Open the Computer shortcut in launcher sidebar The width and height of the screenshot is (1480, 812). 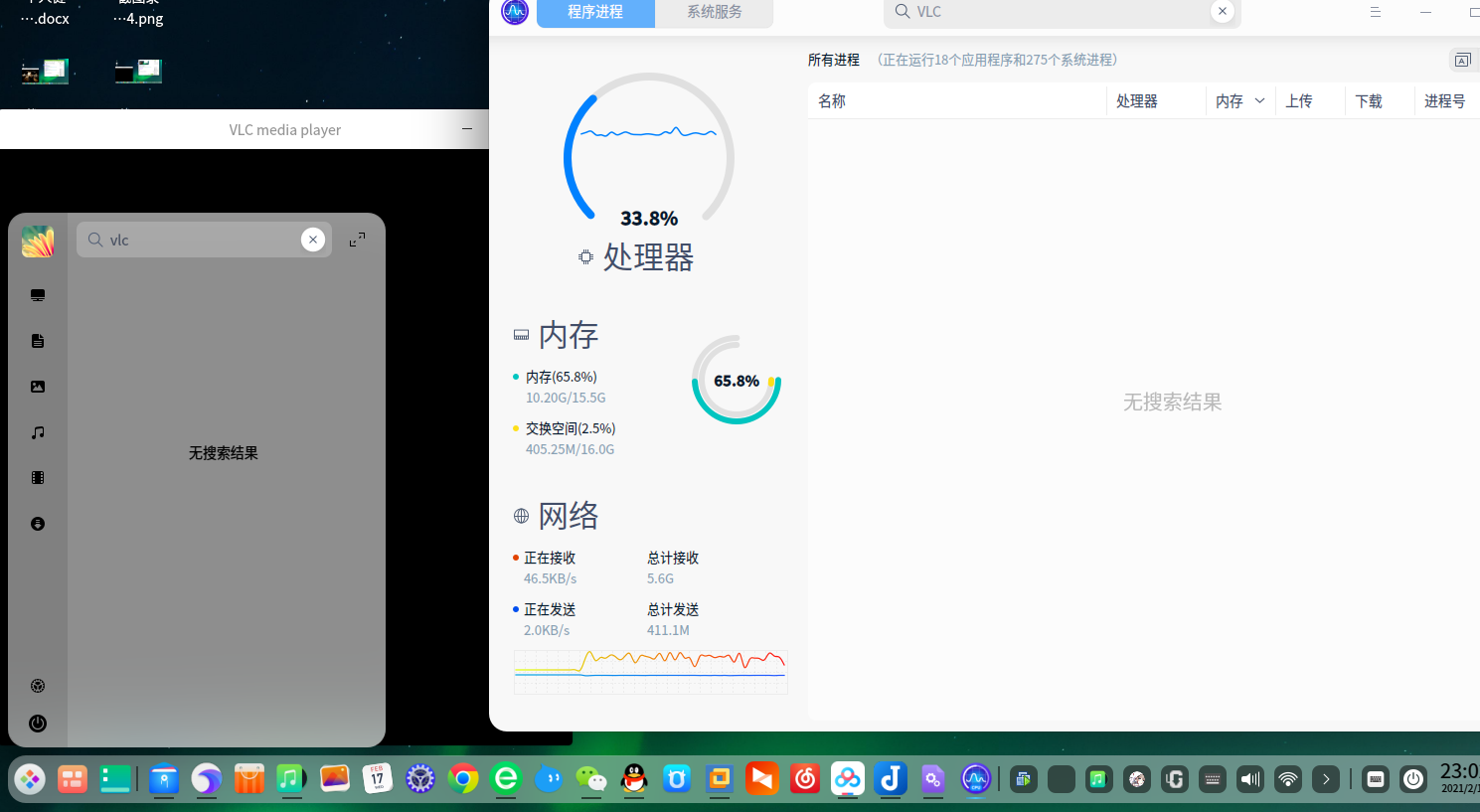[x=38, y=295]
